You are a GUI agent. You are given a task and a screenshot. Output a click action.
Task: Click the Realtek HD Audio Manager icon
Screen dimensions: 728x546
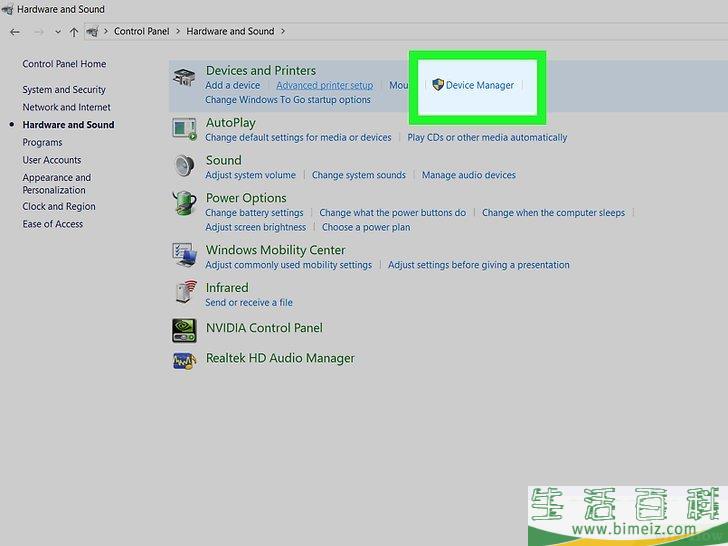click(185, 359)
